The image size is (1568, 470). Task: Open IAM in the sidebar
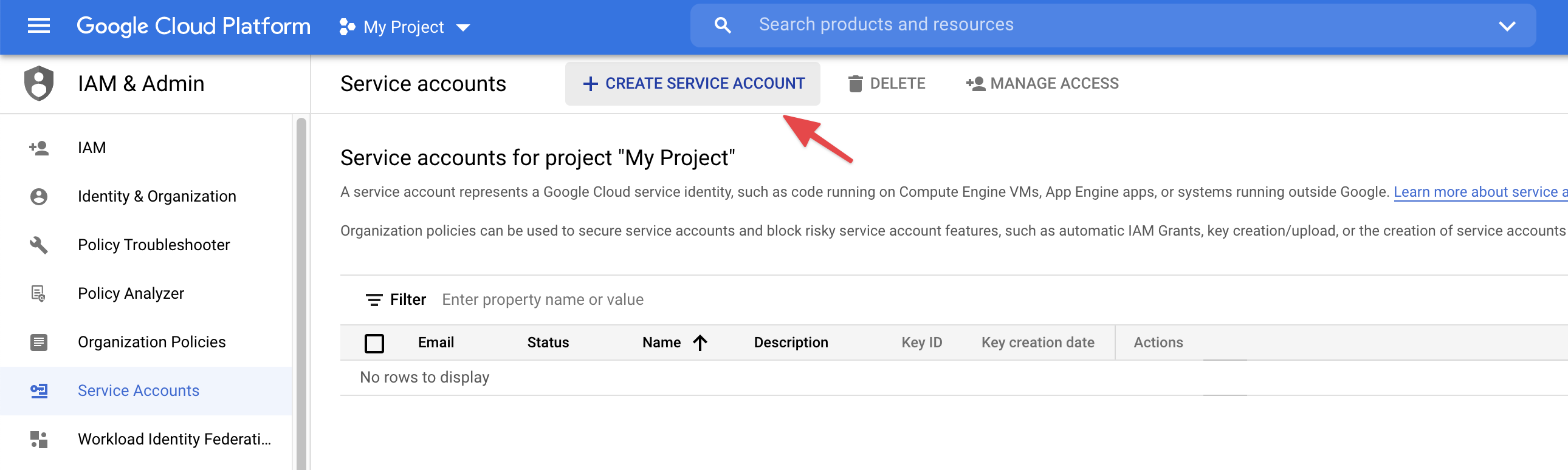tap(146, 148)
